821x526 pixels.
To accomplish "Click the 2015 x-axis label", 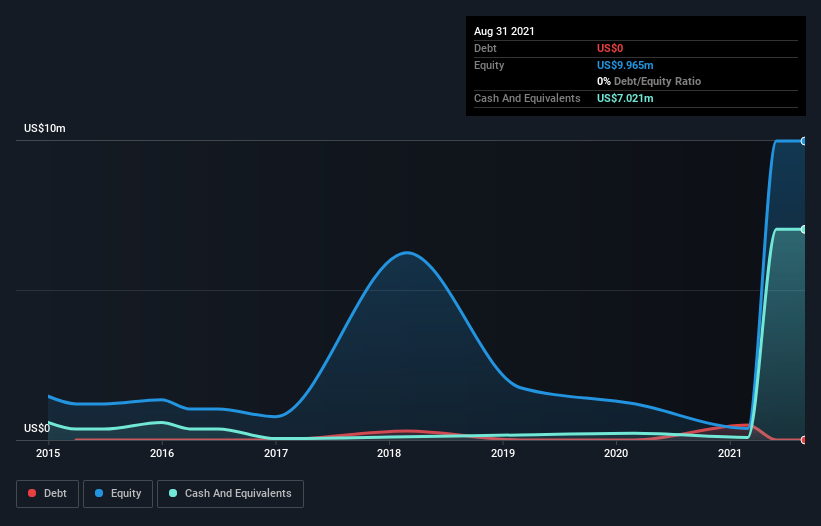I will pos(48,453).
